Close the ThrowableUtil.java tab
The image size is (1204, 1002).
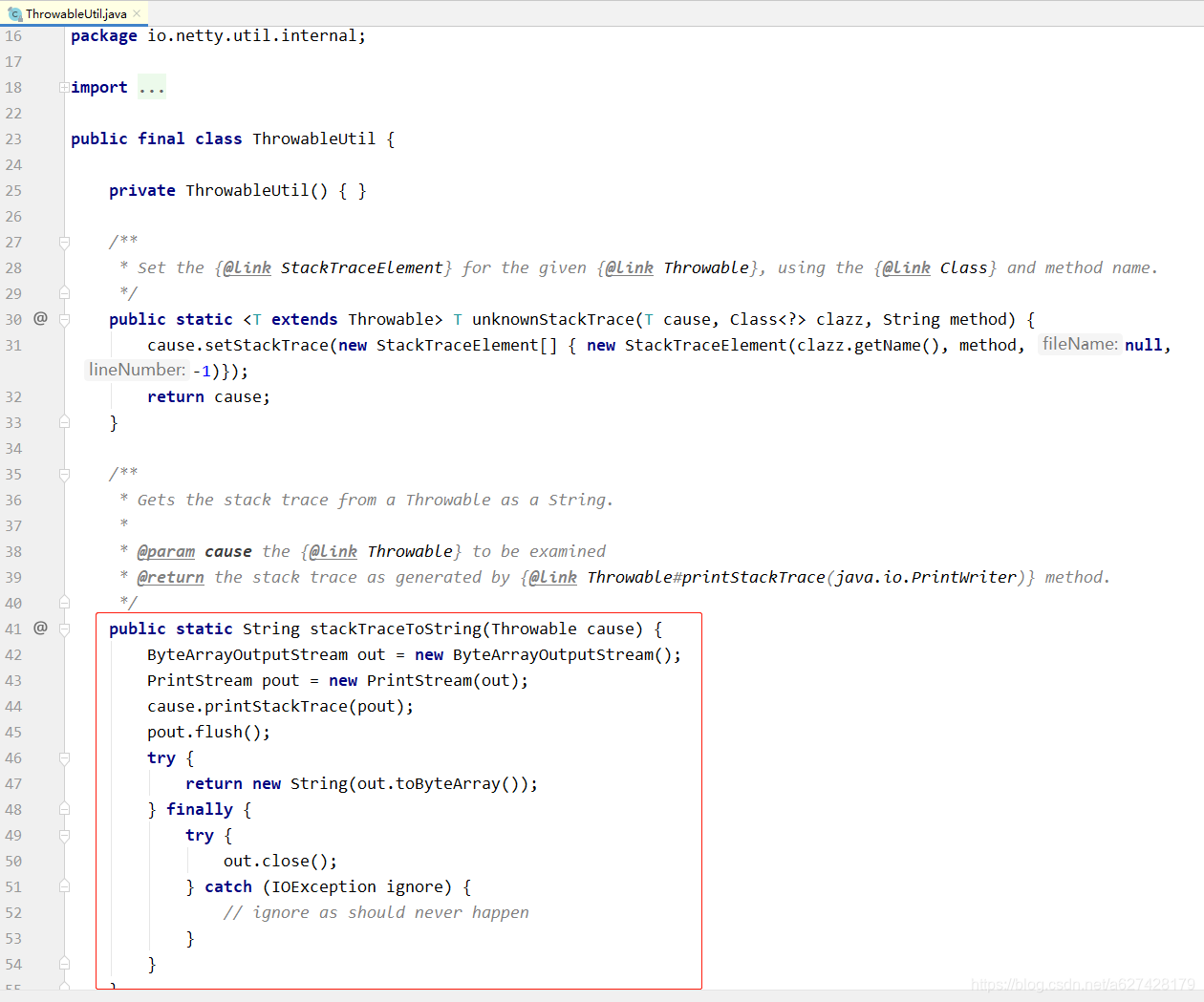click(x=135, y=13)
